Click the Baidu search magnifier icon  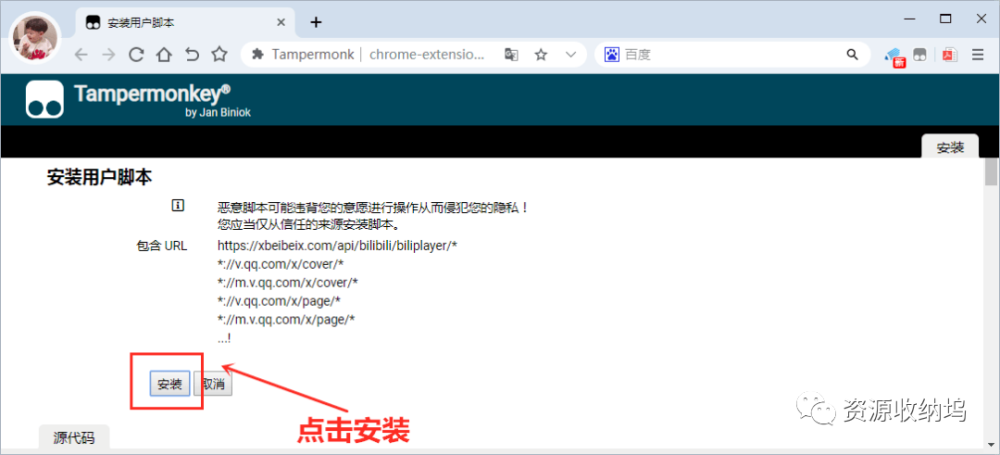pos(852,55)
